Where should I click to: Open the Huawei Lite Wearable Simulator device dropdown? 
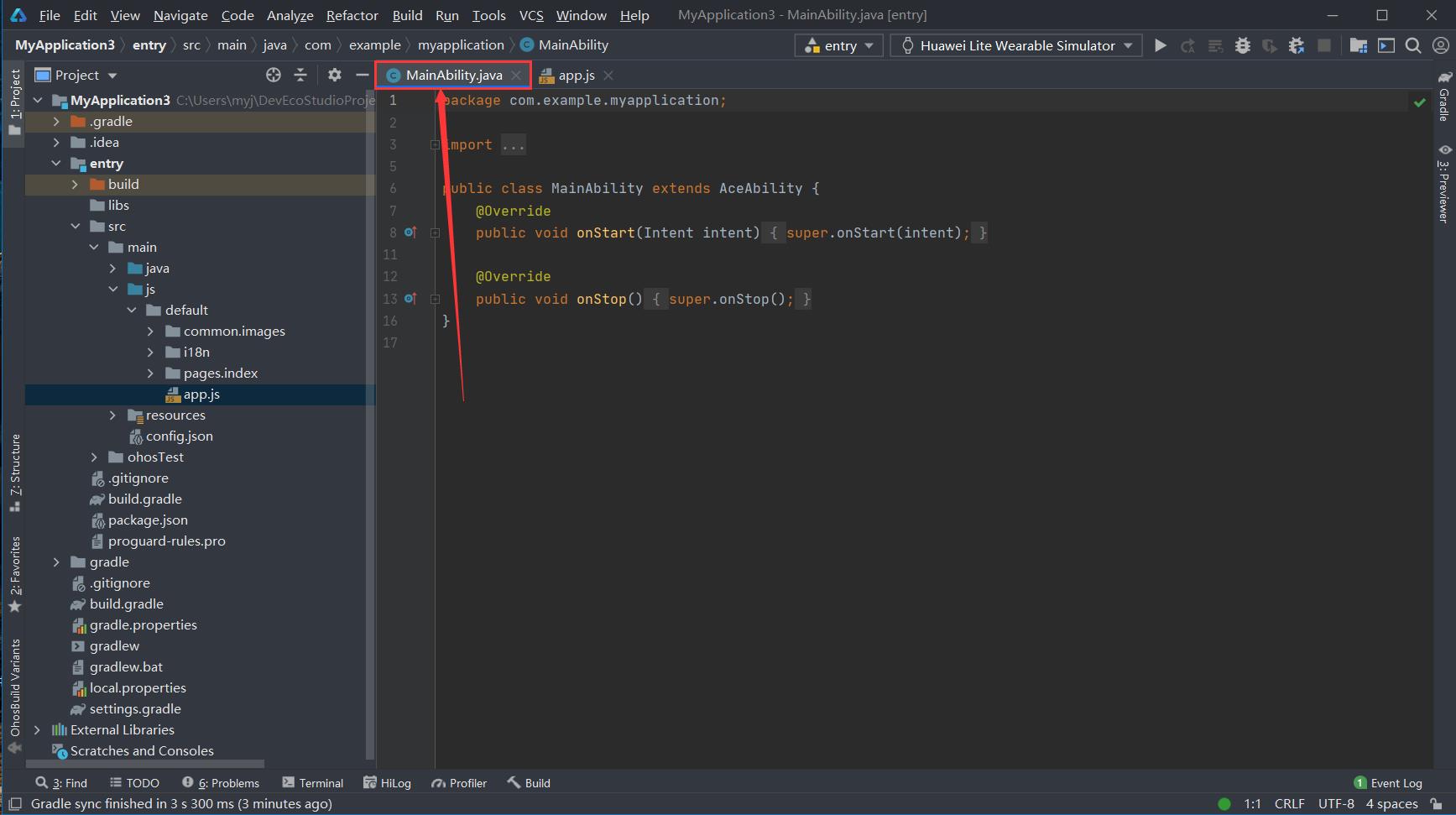[x=1016, y=45]
